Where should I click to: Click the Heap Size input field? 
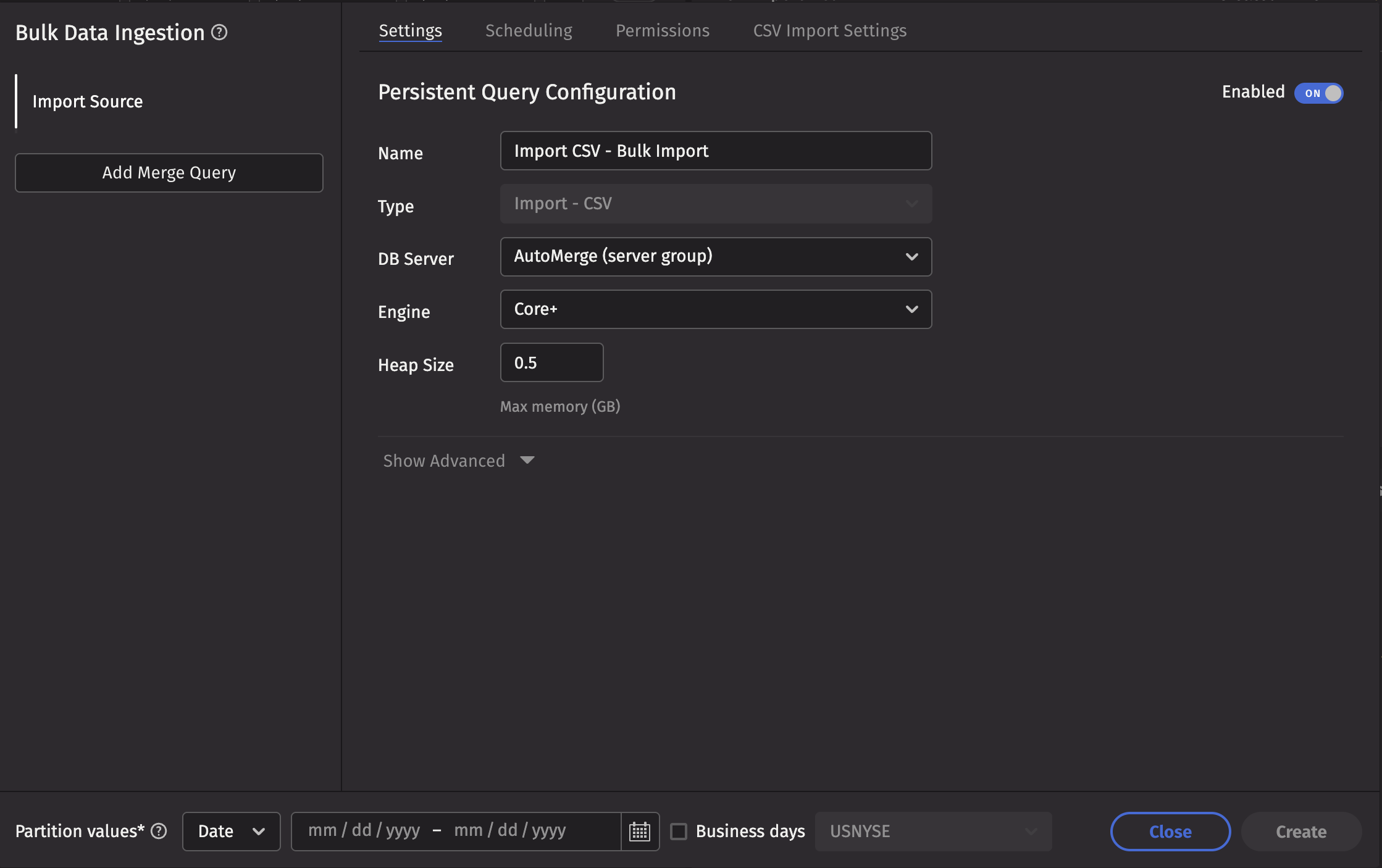pyautogui.click(x=551, y=362)
